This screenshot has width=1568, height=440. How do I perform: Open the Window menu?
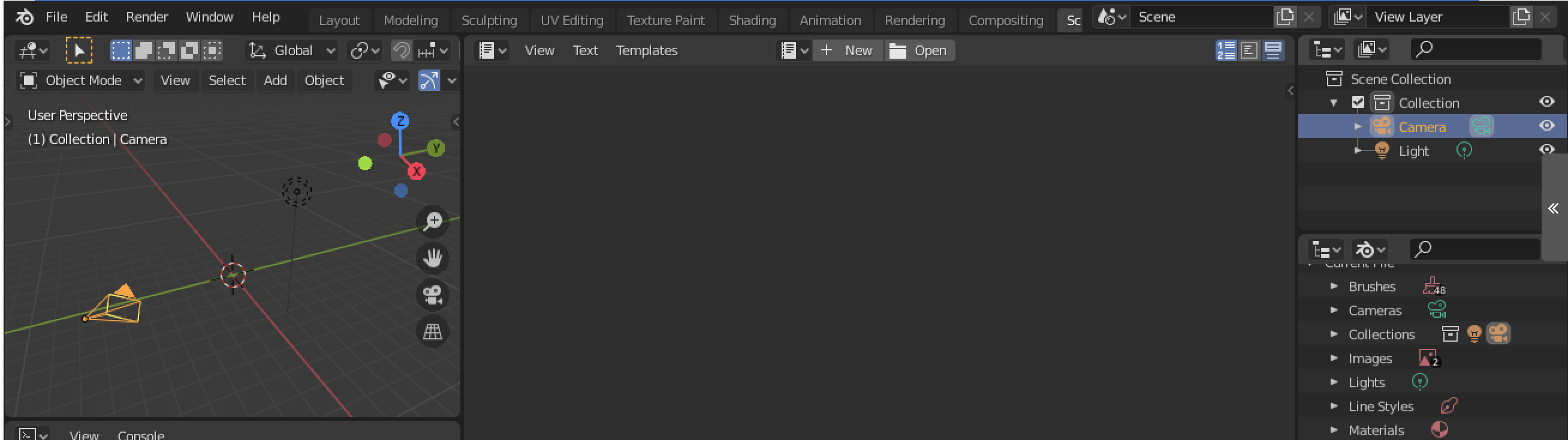209,17
